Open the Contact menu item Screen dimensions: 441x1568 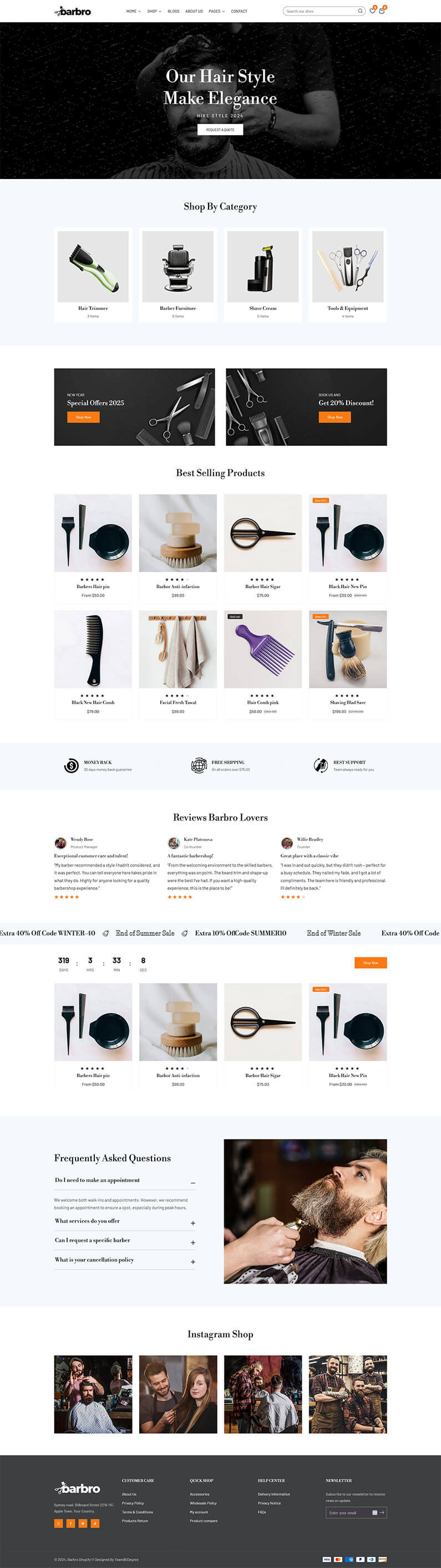pyautogui.click(x=239, y=11)
